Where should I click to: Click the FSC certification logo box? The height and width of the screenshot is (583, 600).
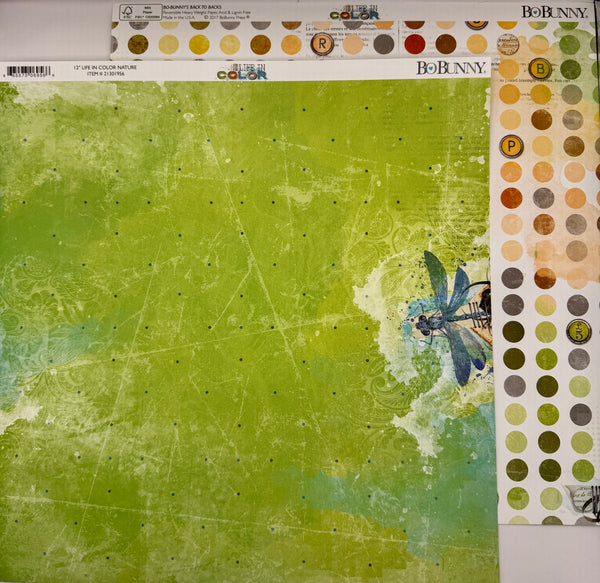tap(140, 12)
